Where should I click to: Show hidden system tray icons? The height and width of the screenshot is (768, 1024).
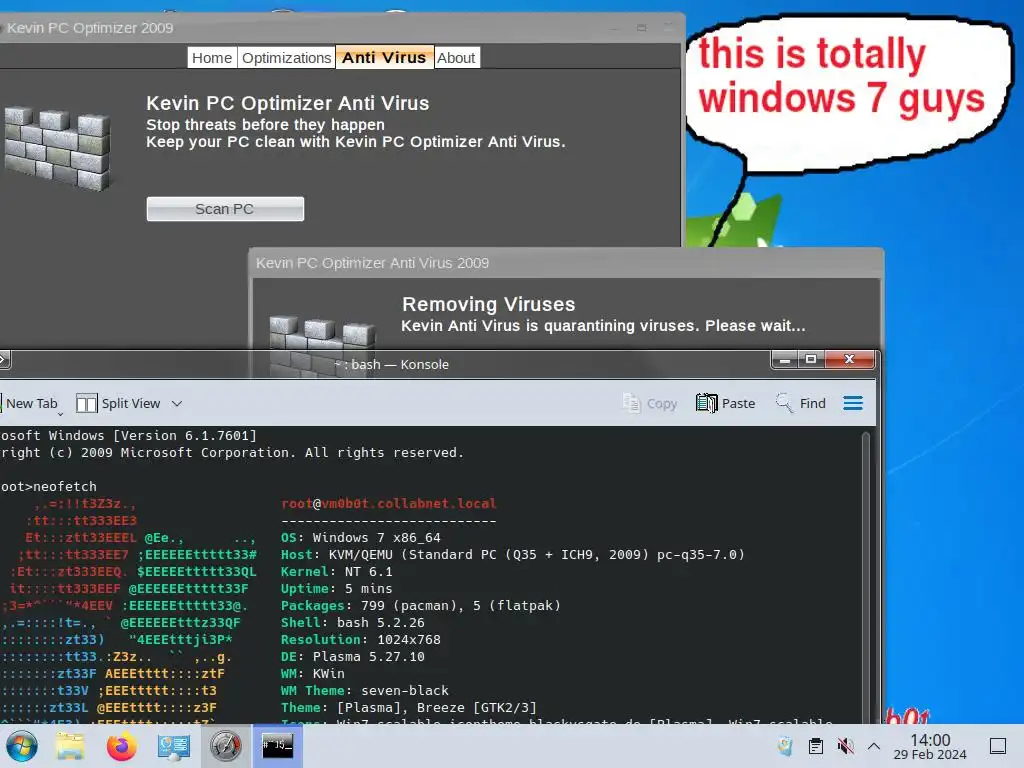tap(874, 746)
